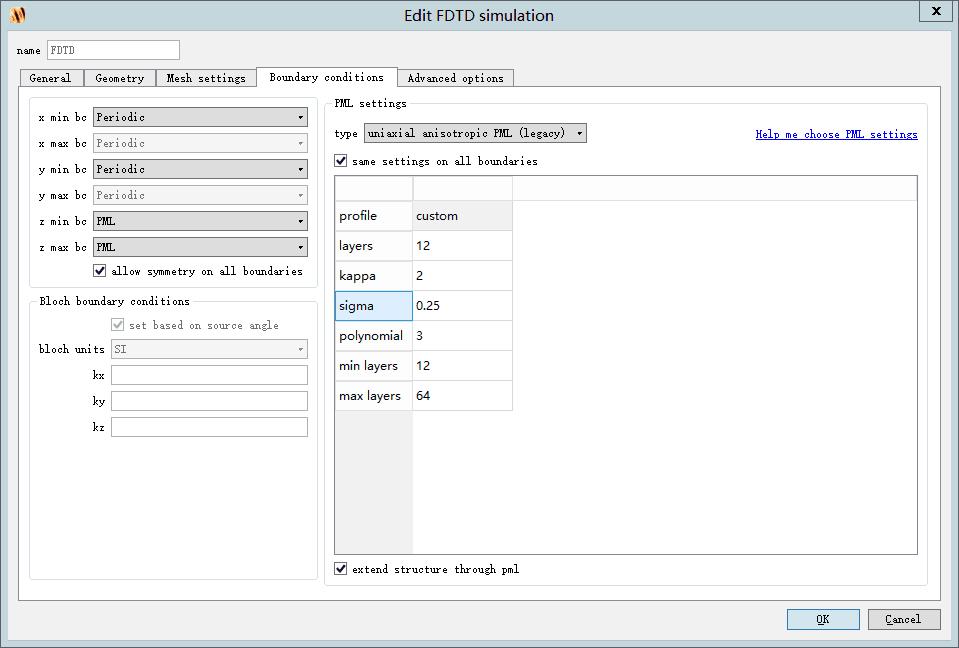Switch to the Mesh settings tab
Image resolution: width=959 pixels, height=648 pixels.
coord(206,77)
